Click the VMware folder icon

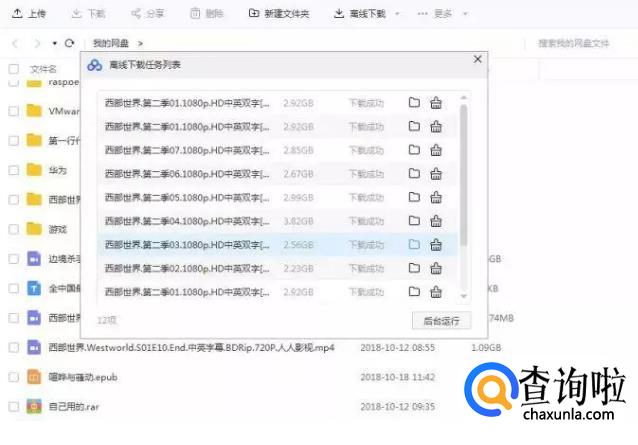click(x=34, y=110)
